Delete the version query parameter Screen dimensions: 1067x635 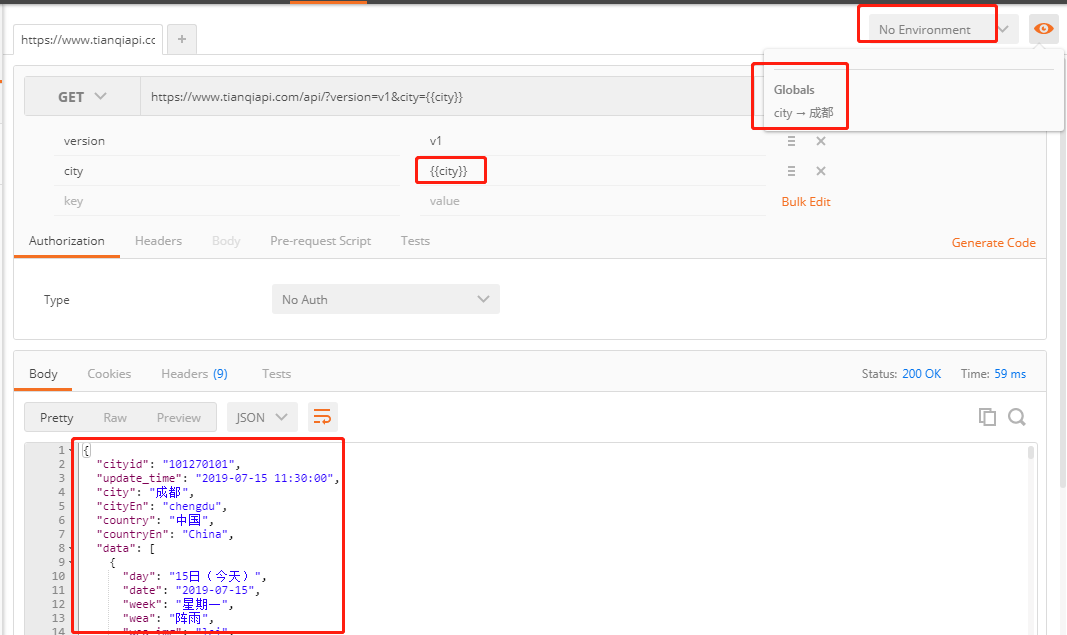(820, 141)
